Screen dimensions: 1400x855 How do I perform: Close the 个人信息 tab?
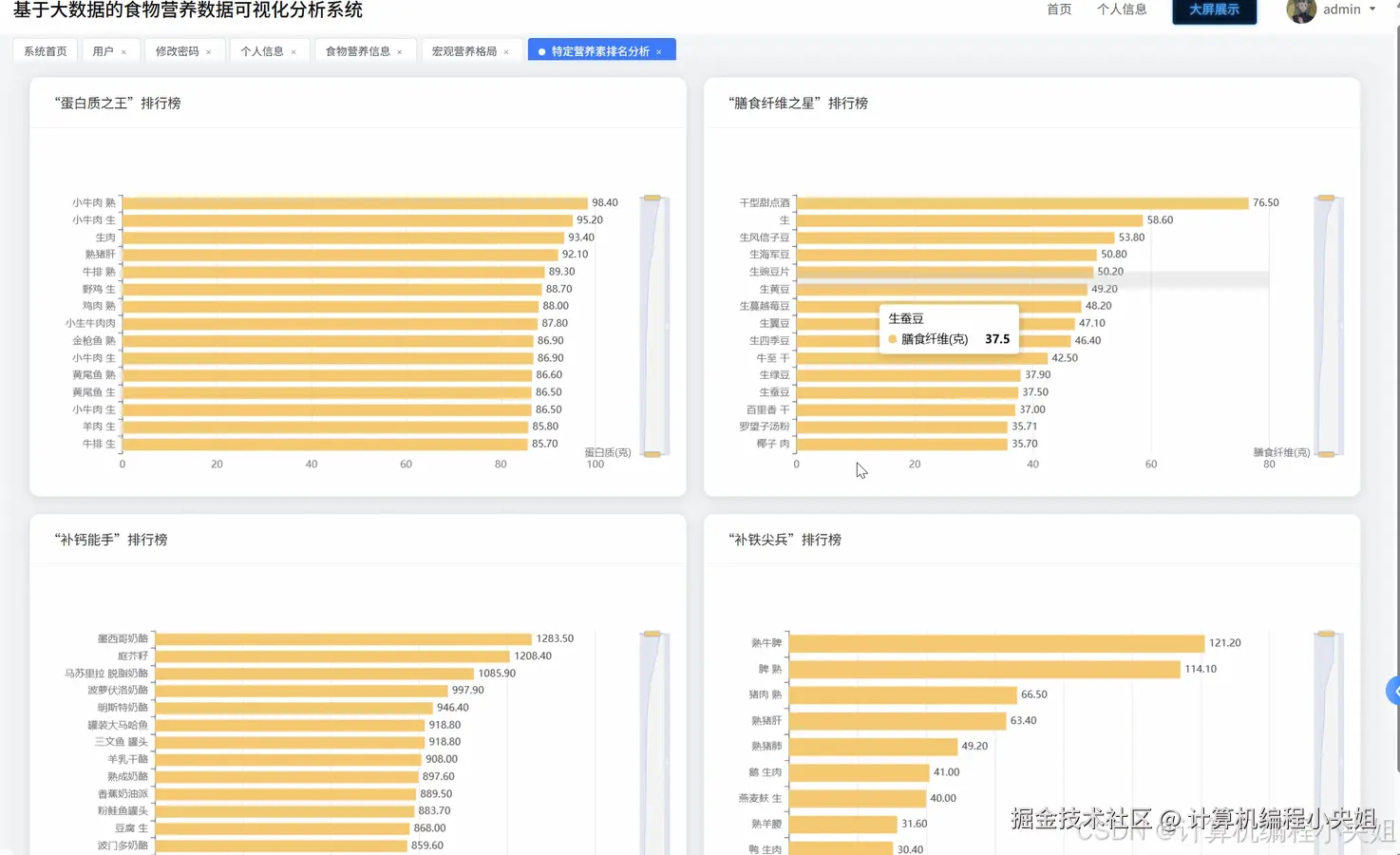(293, 50)
